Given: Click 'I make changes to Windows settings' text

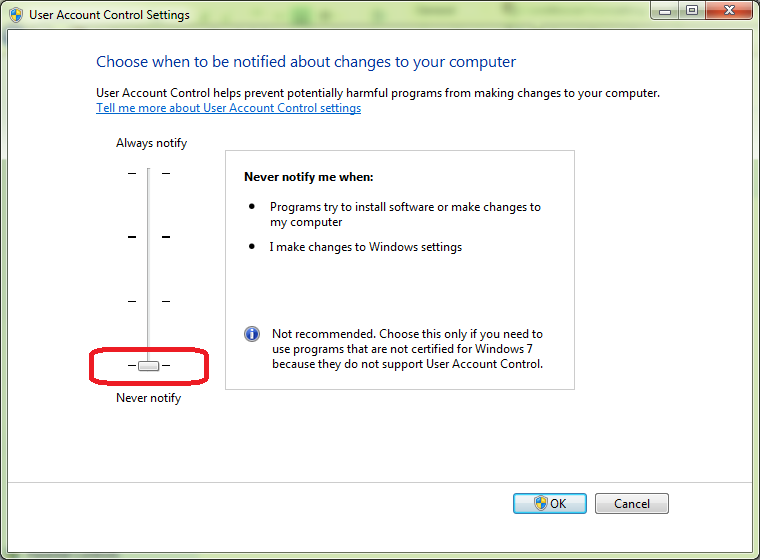Looking at the screenshot, I should pos(366,247).
